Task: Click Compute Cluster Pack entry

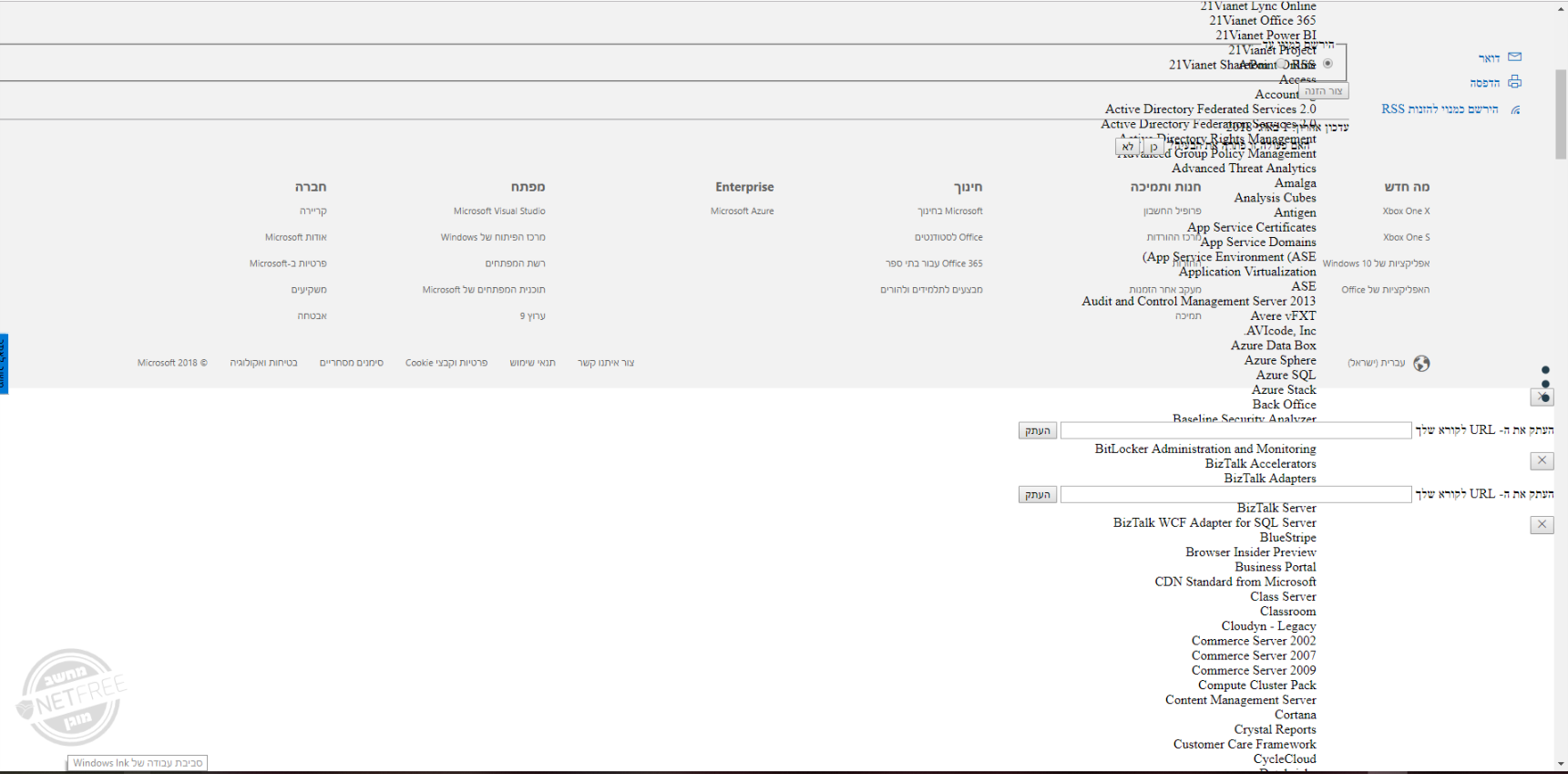Action: [x=1257, y=685]
